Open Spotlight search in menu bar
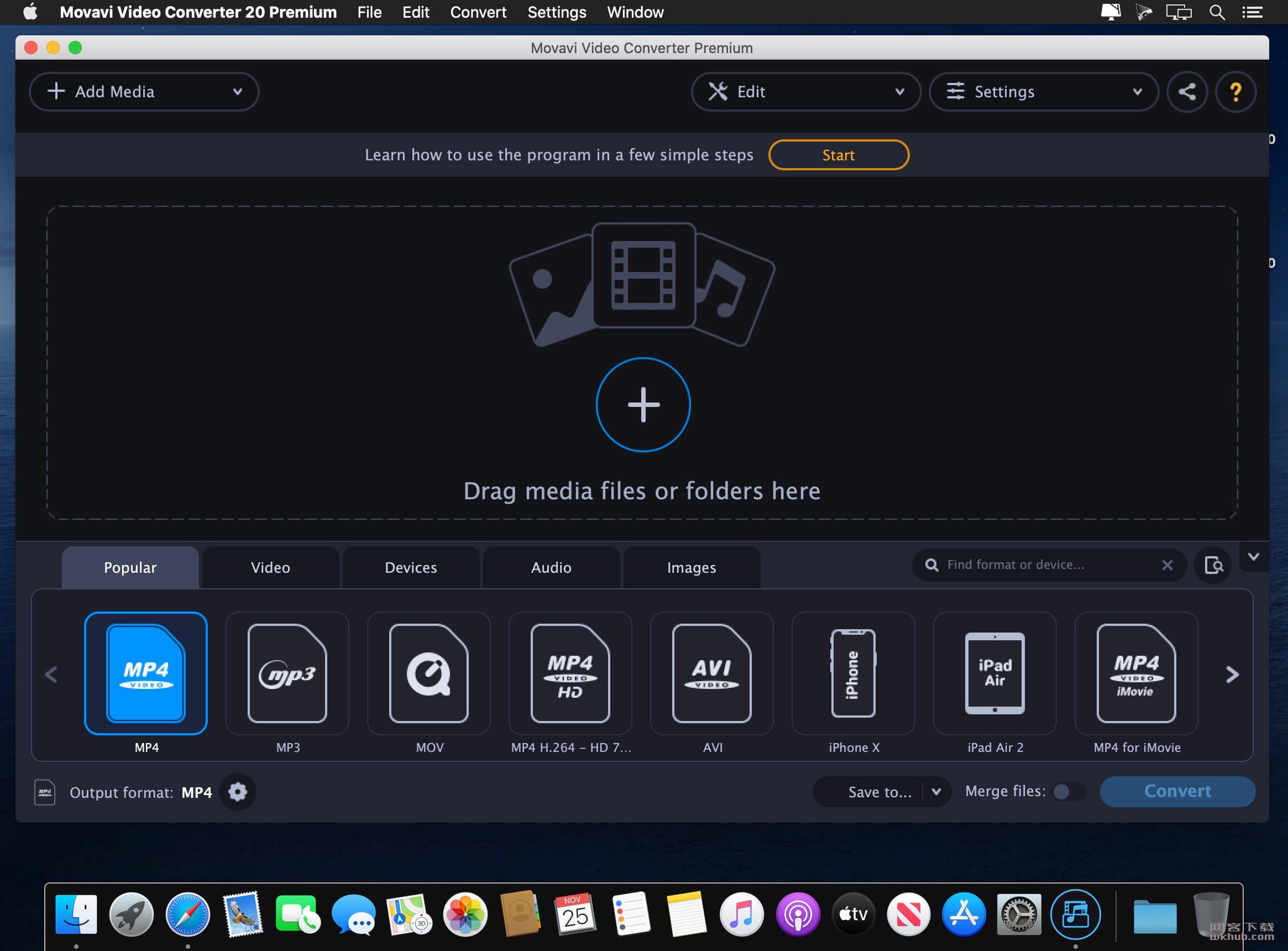The width and height of the screenshot is (1288, 951). click(x=1217, y=12)
